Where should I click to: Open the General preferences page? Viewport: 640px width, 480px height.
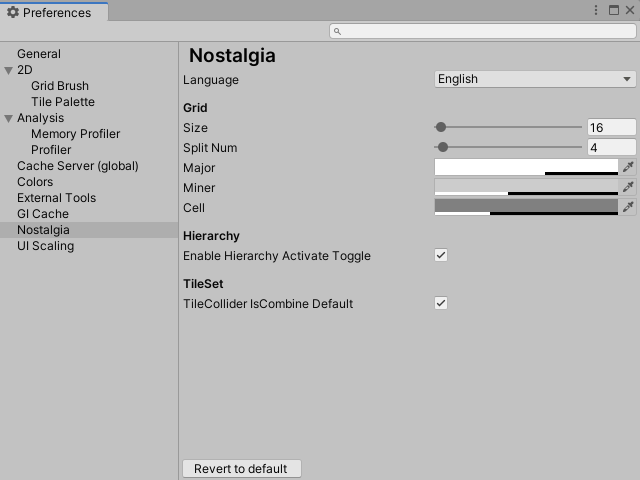coord(39,54)
